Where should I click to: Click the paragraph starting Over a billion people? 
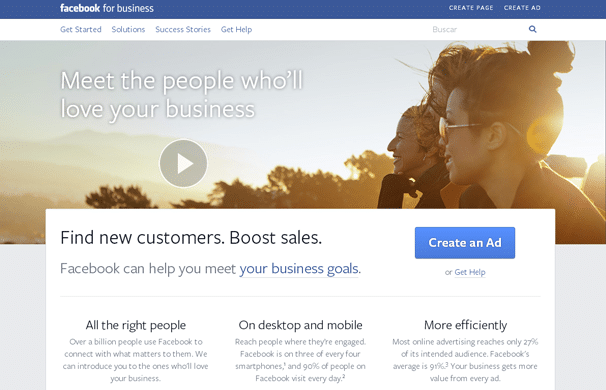tap(136, 360)
